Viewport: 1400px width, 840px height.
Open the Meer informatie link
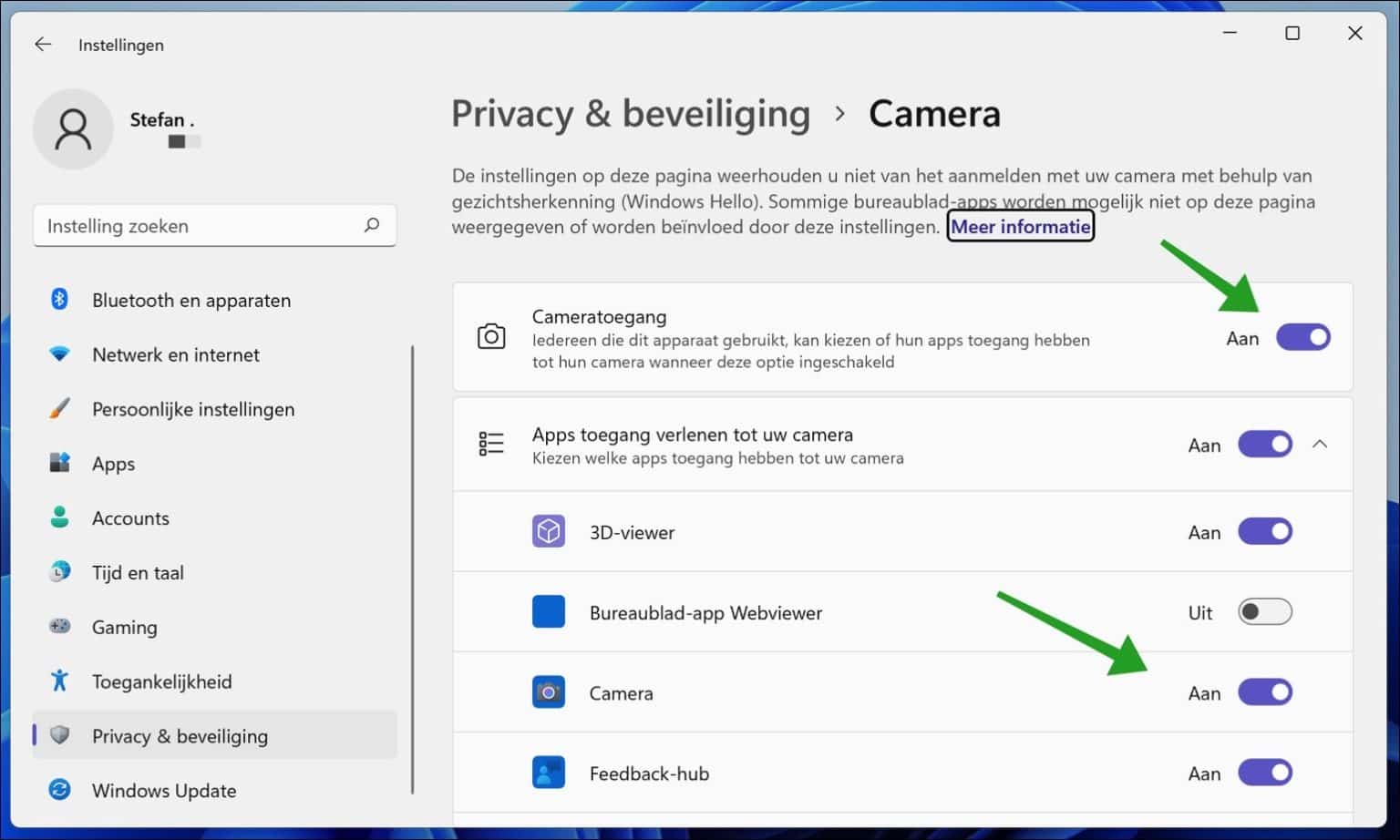click(1020, 226)
